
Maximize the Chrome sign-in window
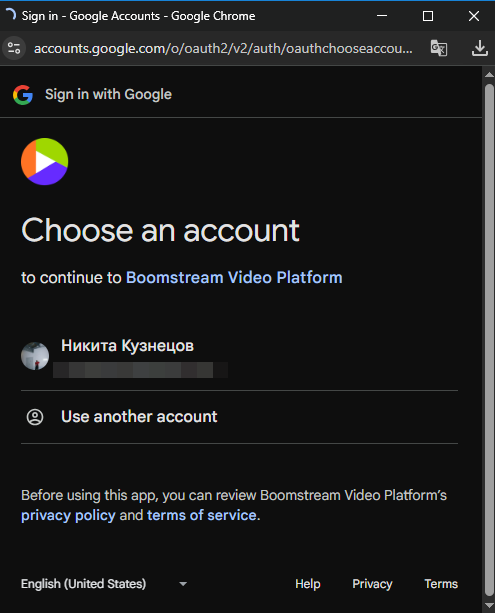[428, 16]
